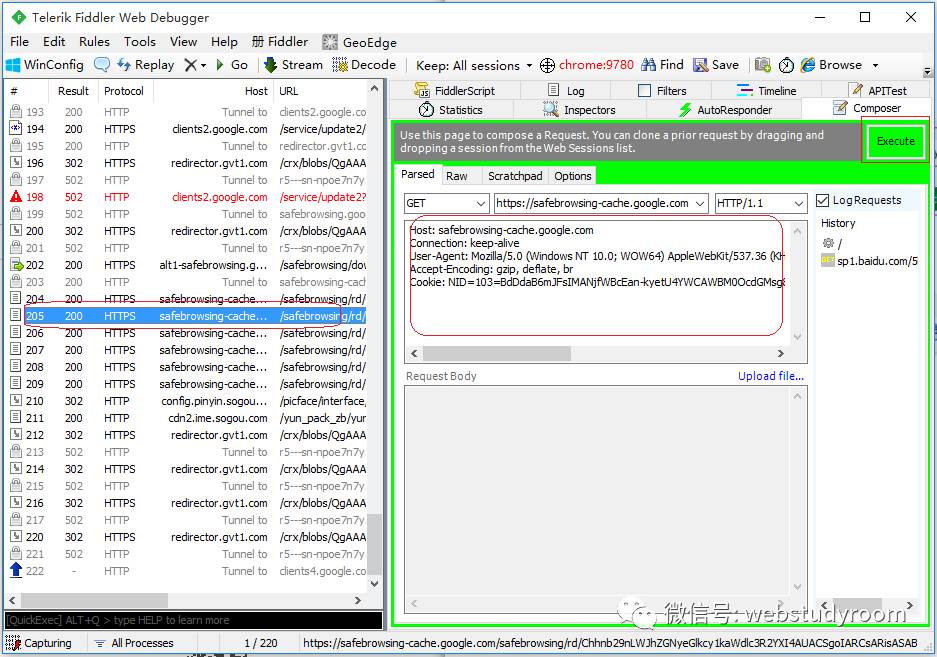937x657 pixels.
Task: Click the Go resume button
Action: 232,65
